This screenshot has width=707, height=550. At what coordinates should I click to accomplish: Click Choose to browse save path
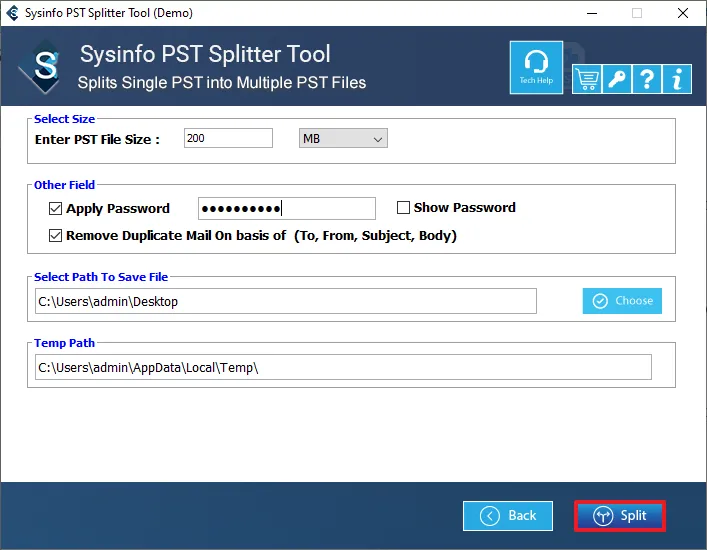622,301
